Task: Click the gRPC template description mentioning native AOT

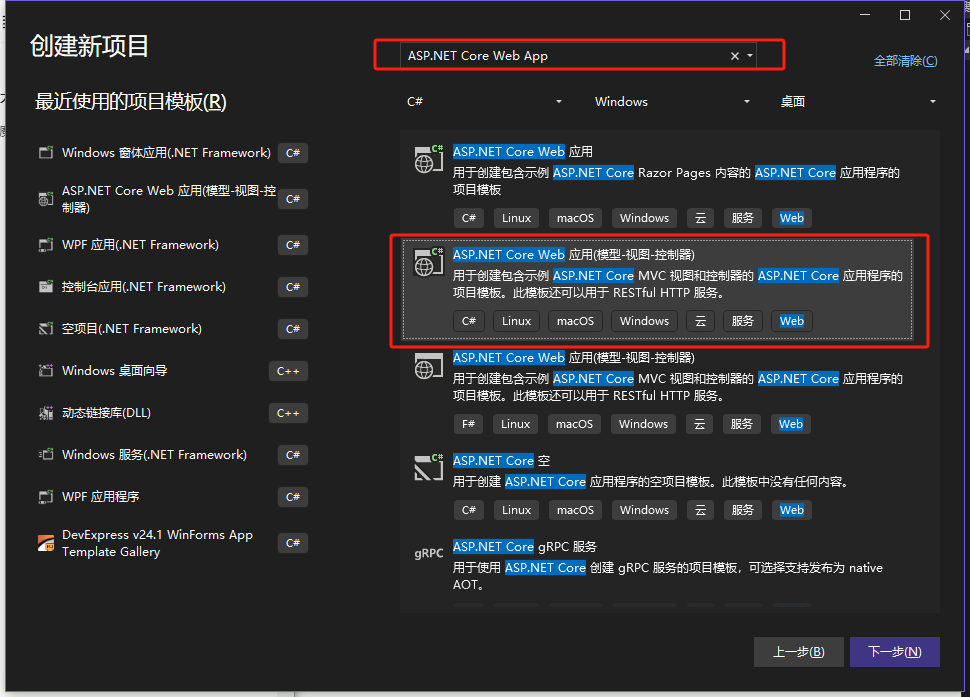Action: pos(667,576)
